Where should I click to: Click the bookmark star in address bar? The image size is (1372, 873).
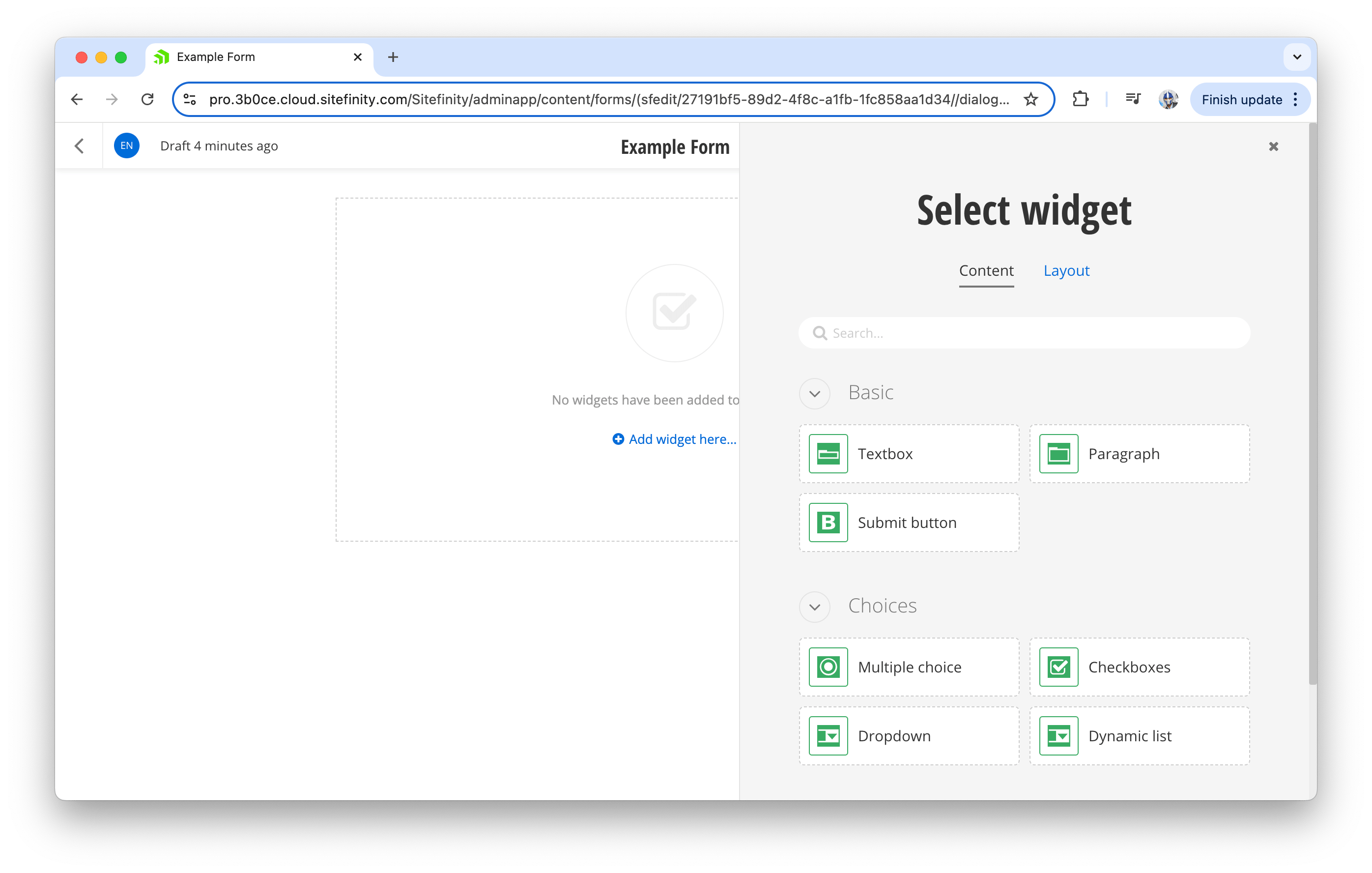(x=1032, y=99)
